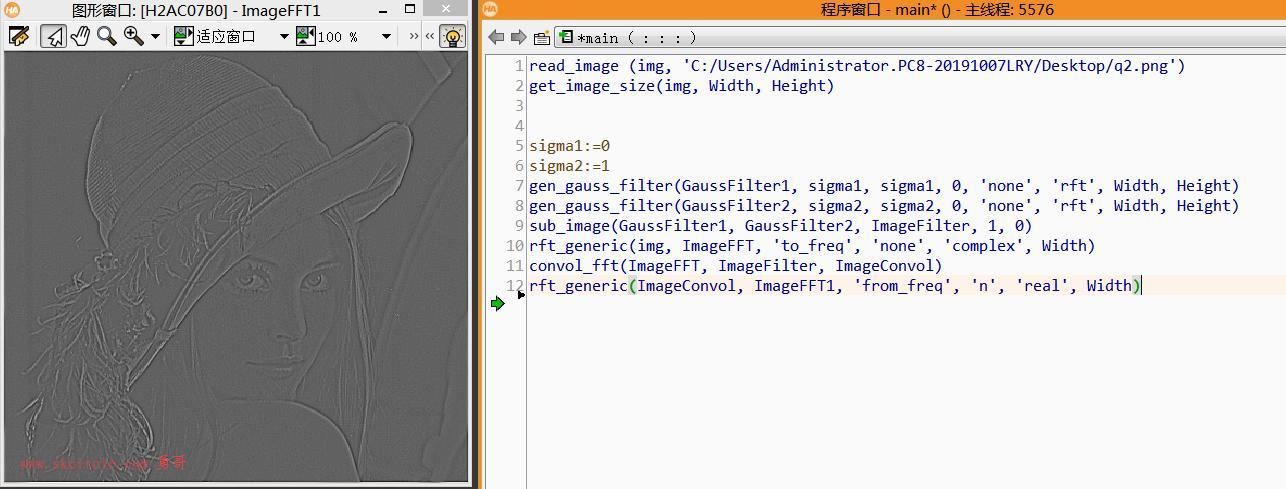Click the Lena image in graphics window

coord(236,267)
